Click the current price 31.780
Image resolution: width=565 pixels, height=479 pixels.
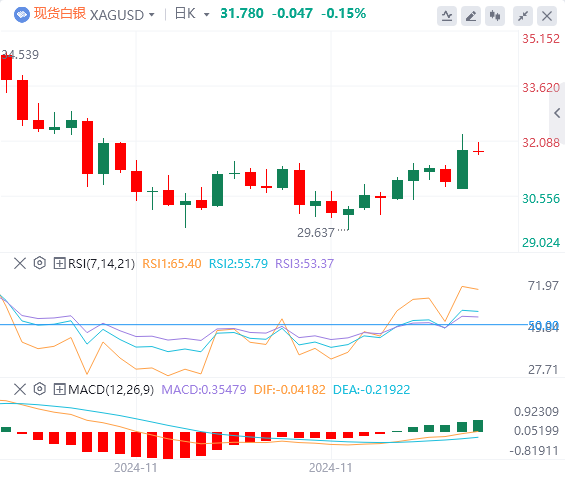click(242, 14)
